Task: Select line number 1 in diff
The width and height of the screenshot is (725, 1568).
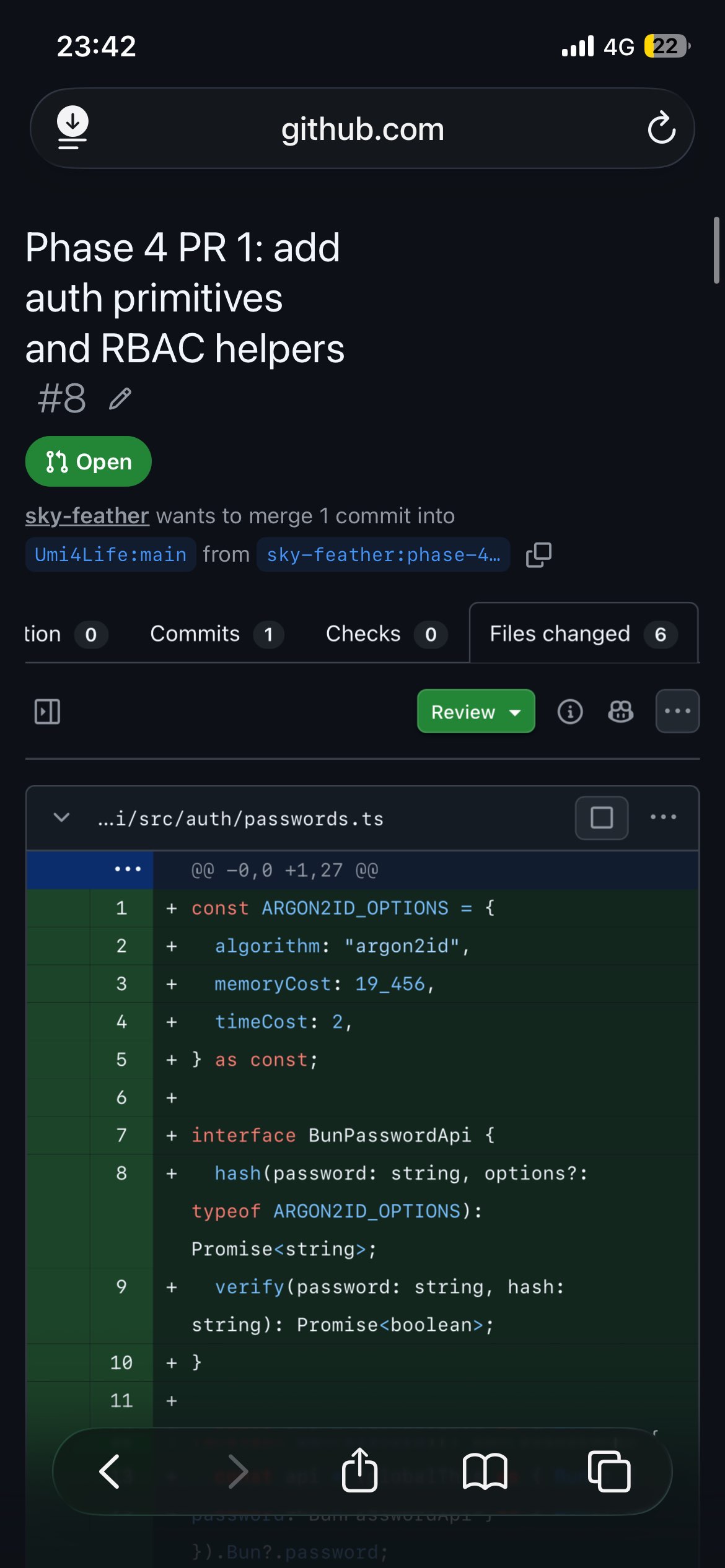Action: click(x=121, y=908)
